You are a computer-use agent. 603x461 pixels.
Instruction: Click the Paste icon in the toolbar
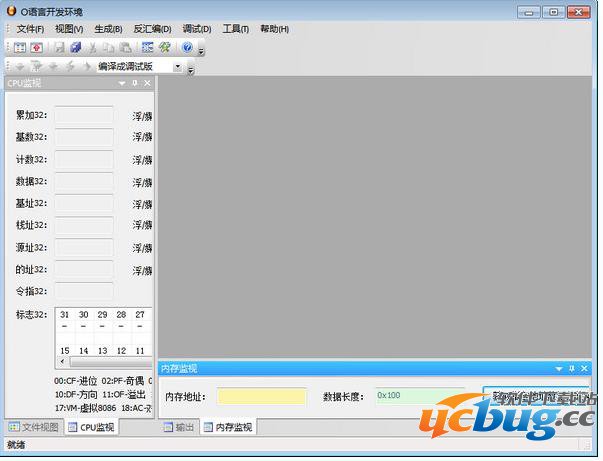tap(125, 48)
